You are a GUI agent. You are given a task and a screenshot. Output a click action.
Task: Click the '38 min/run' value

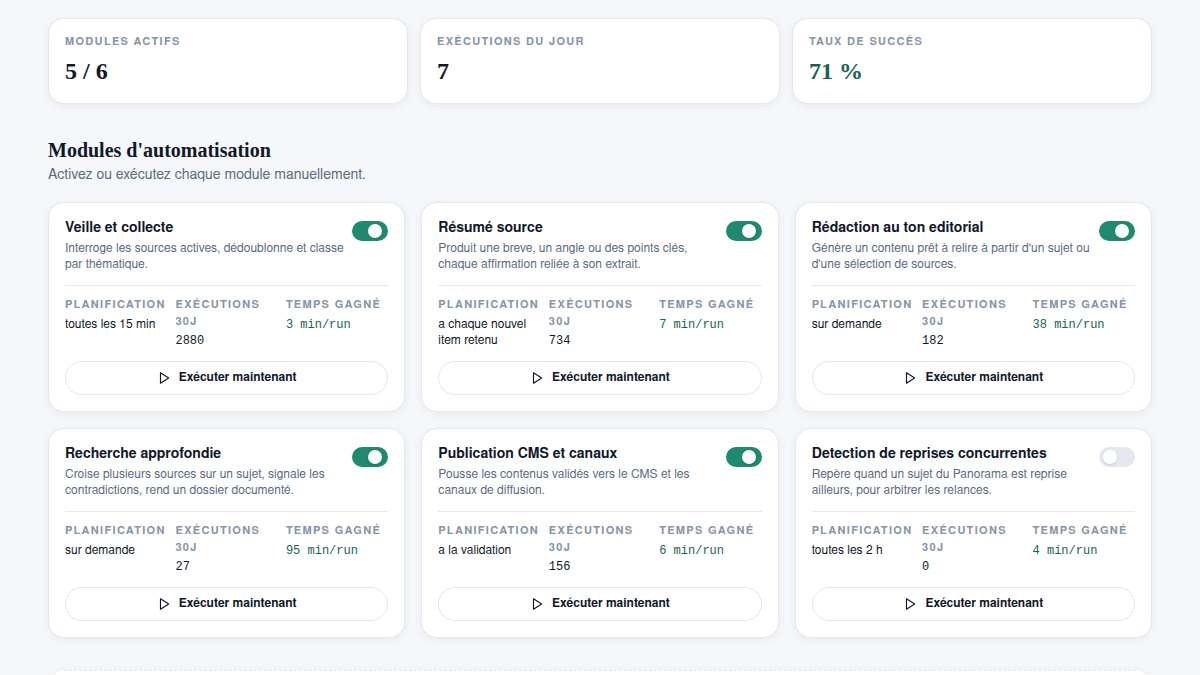tap(1068, 324)
